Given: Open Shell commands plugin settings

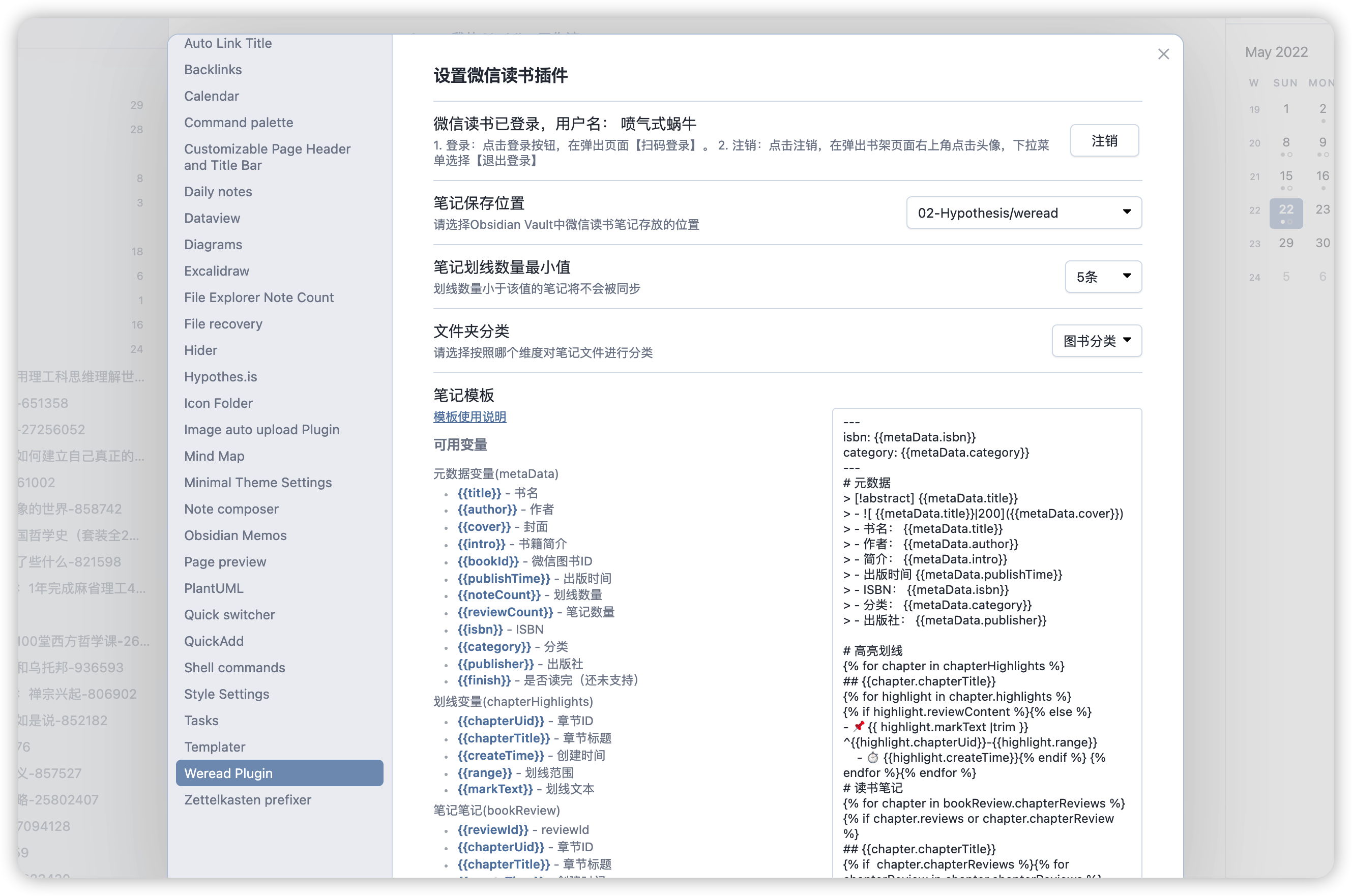Looking at the screenshot, I should (x=234, y=667).
